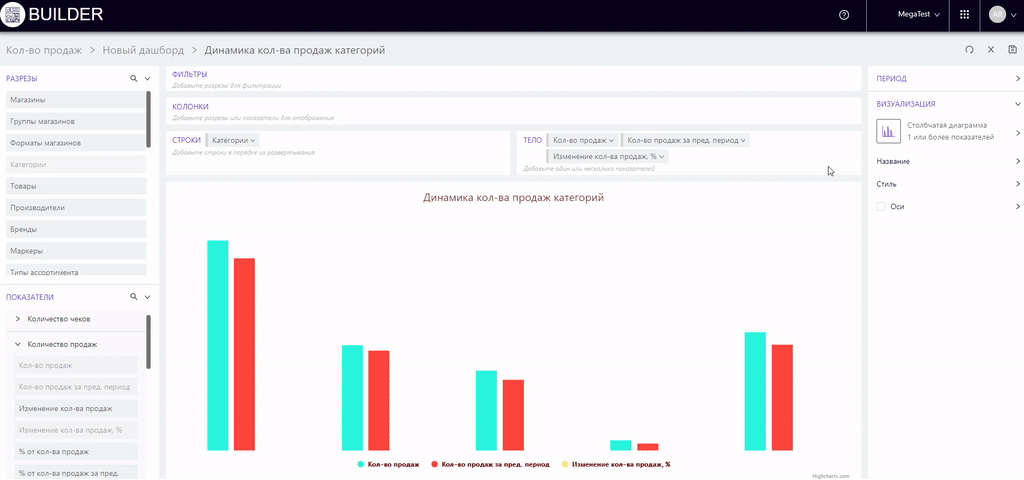This screenshot has width=1024, height=480.
Task: Click the refresh icon in the breadcrumb bar
Action: [969, 50]
